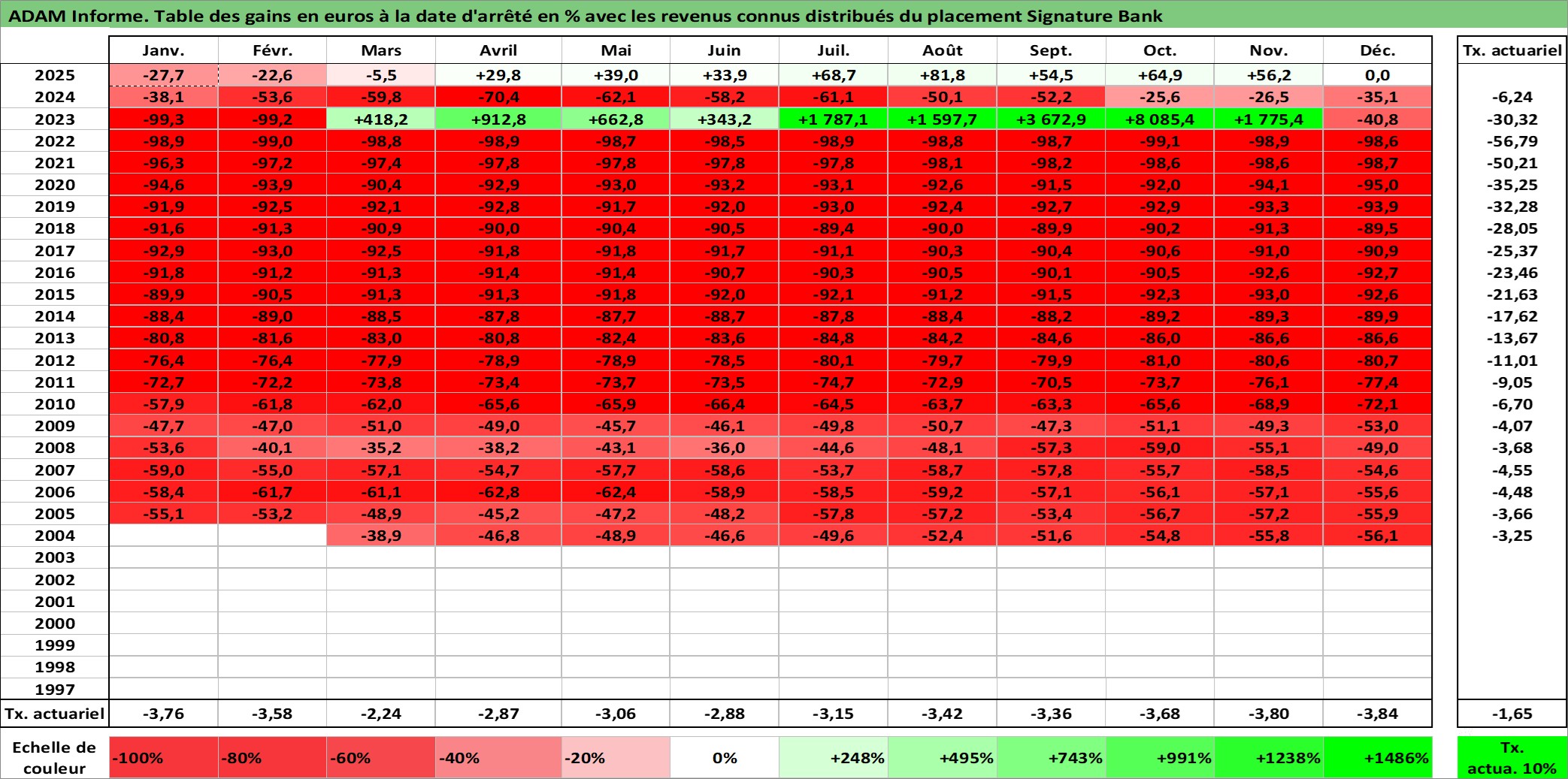Select the Tx. actuariel column header
The image size is (1568, 779).
click(1512, 50)
